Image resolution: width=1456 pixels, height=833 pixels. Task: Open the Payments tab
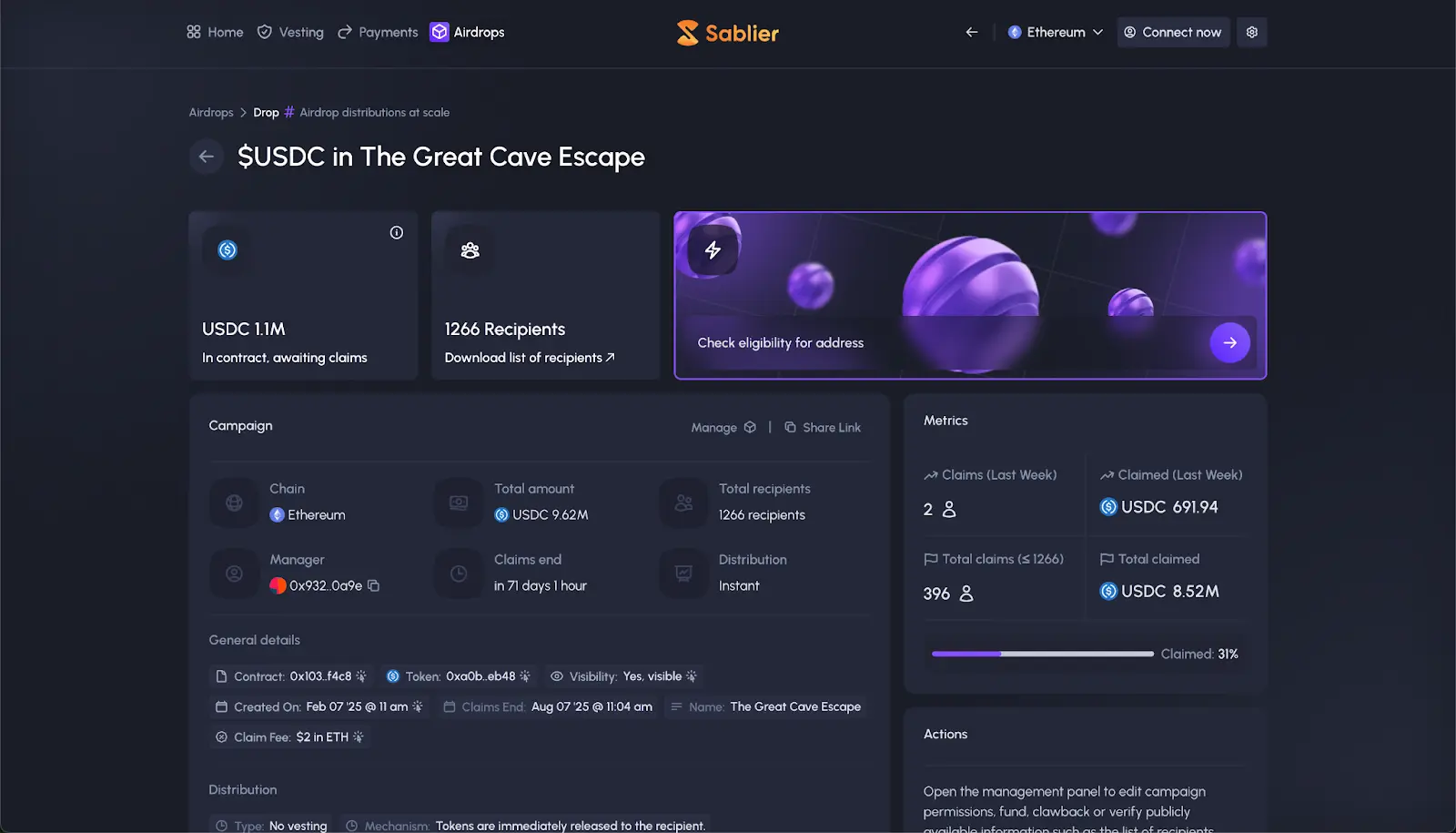point(378,32)
